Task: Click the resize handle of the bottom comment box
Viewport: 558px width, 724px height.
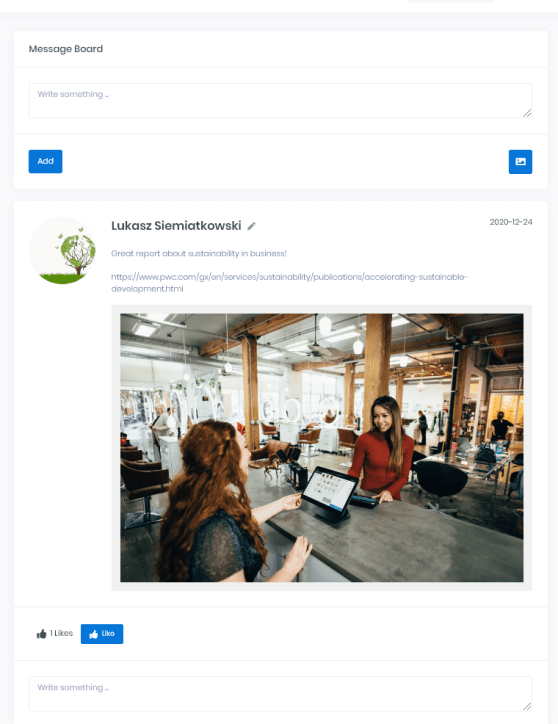Action: [527, 706]
